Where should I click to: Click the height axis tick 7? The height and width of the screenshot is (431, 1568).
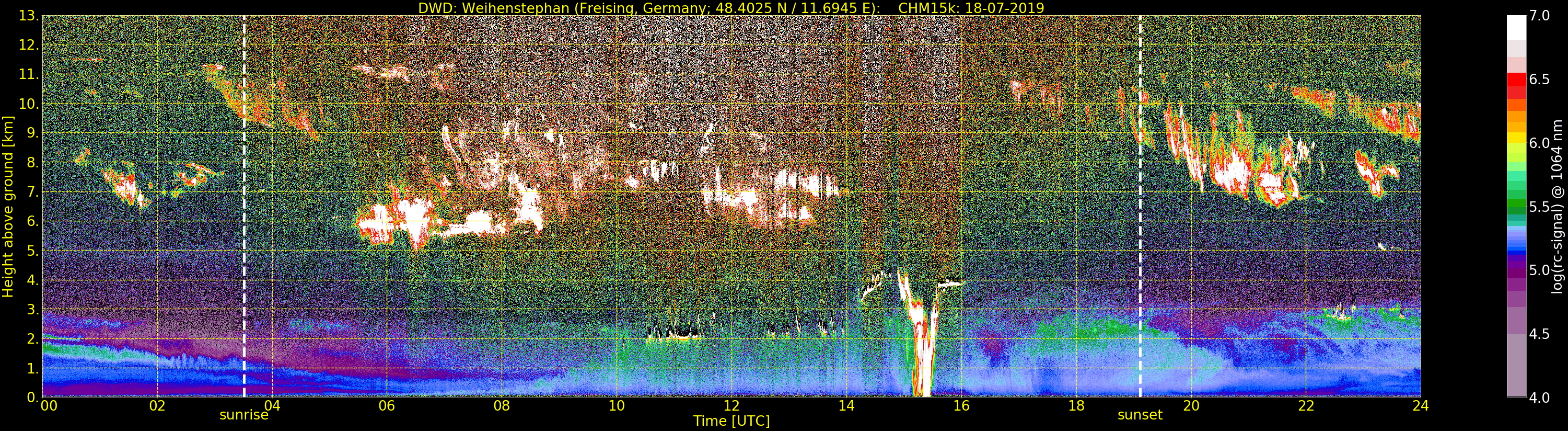point(33,192)
